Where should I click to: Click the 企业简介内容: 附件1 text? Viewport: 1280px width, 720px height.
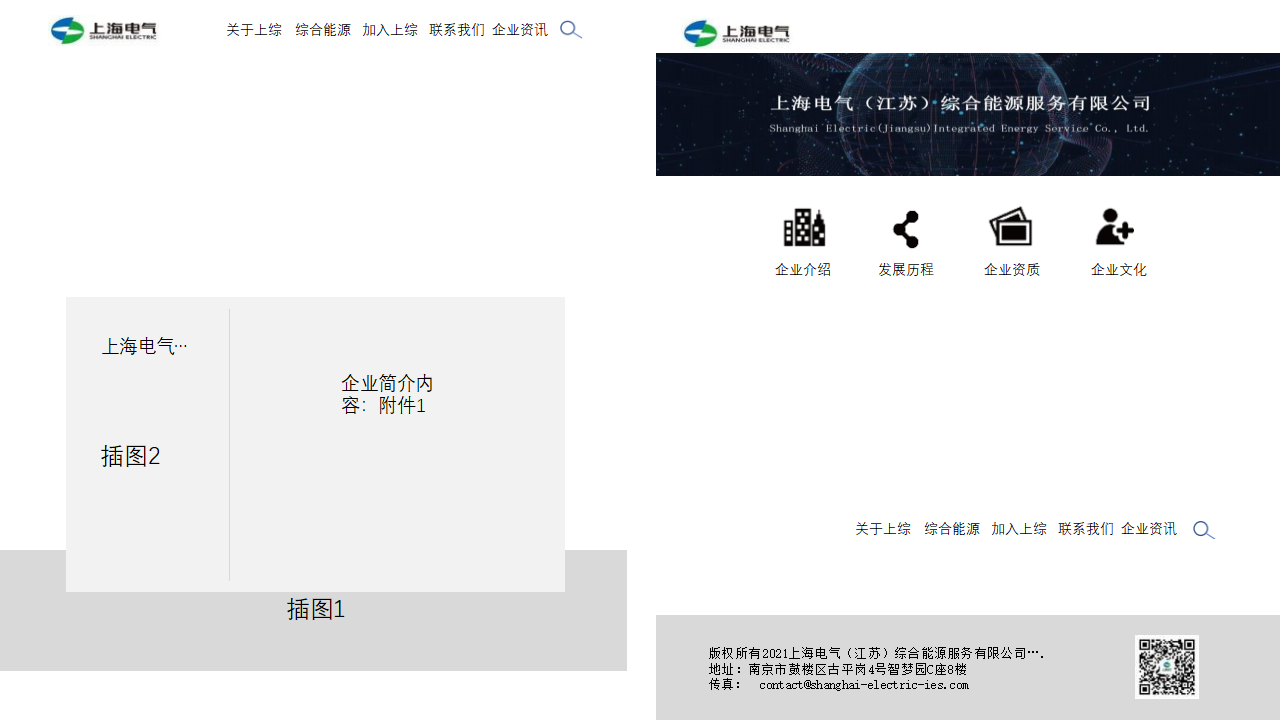[387, 394]
